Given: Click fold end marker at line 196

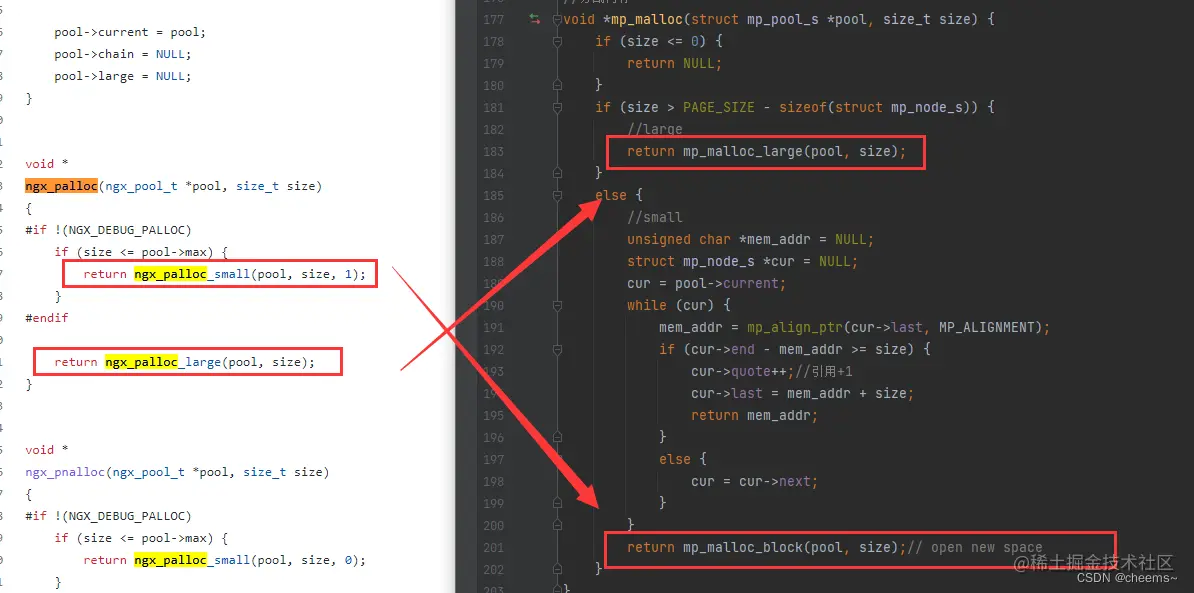Looking at the screenshot, I should click(x=557, y=437).
